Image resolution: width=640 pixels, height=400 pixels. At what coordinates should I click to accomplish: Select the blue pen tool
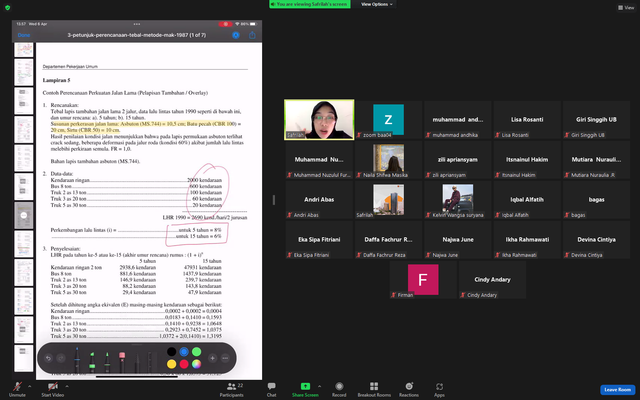[x=77, y=360]
